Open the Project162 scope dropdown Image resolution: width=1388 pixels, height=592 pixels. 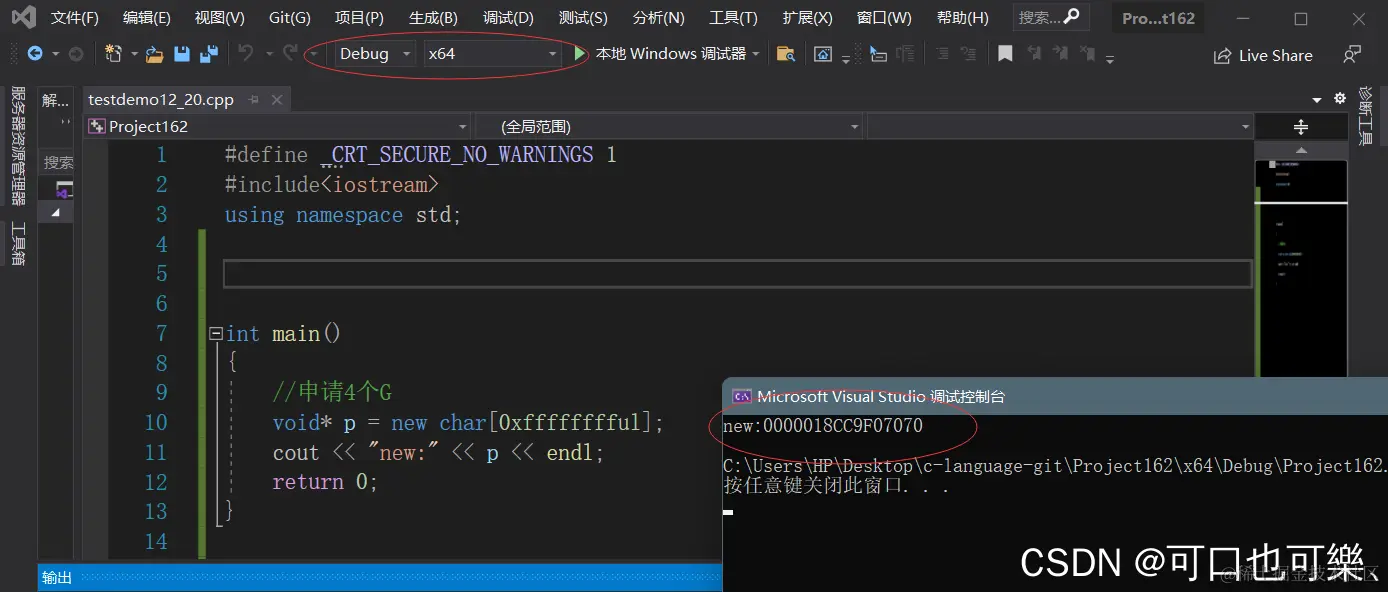tap(277, 127)
